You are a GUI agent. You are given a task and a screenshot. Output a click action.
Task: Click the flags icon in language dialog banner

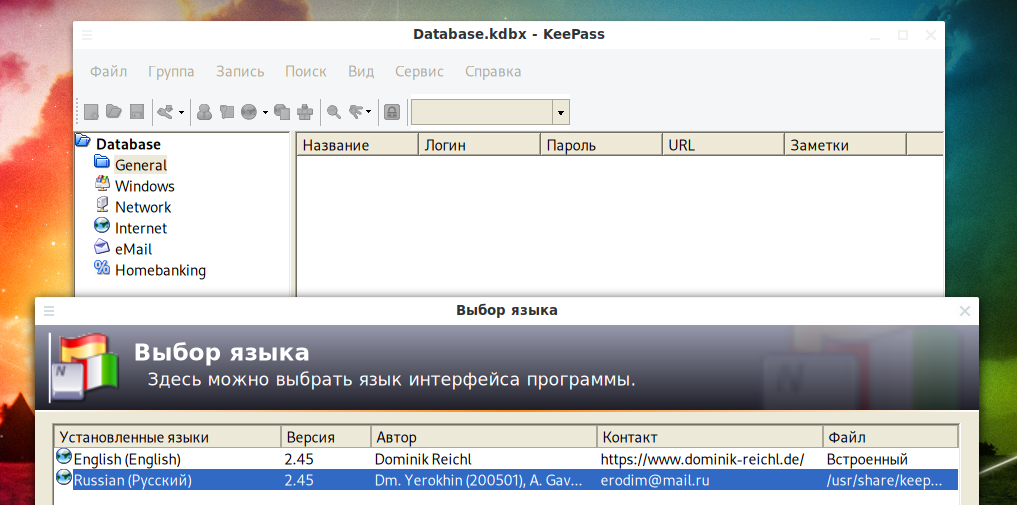click(x=83, y=367)
